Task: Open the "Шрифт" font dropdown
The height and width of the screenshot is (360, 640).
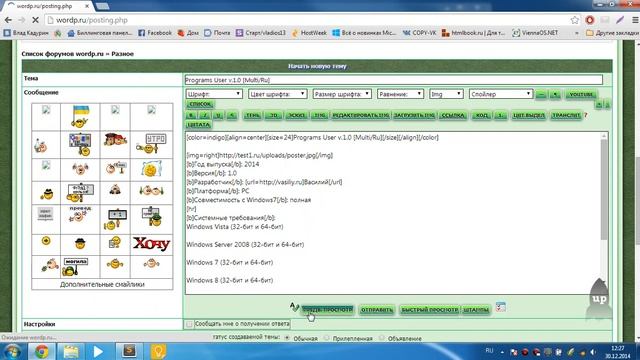Action: pyautogui.click(x=214, y=94)
